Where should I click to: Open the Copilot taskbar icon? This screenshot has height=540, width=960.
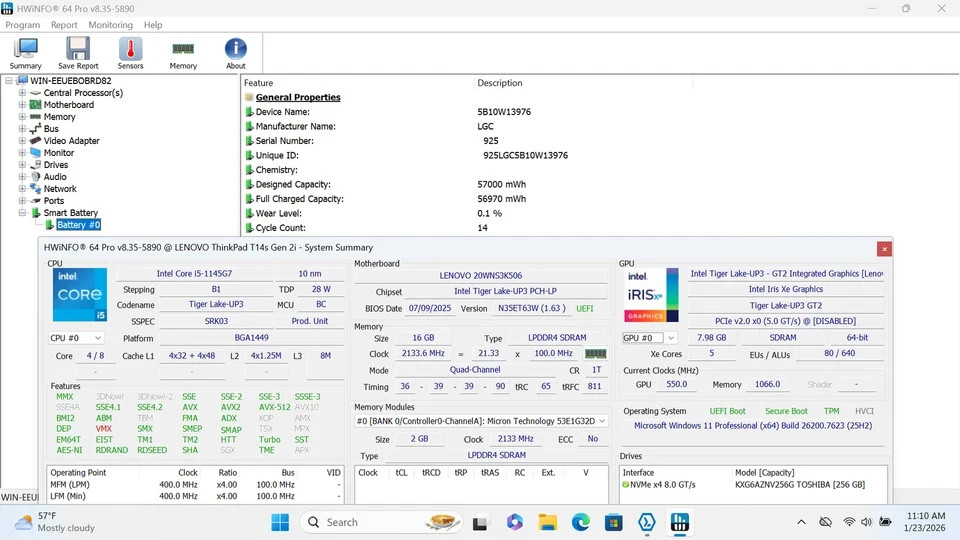pyautogui.click(x=515, y=522)
